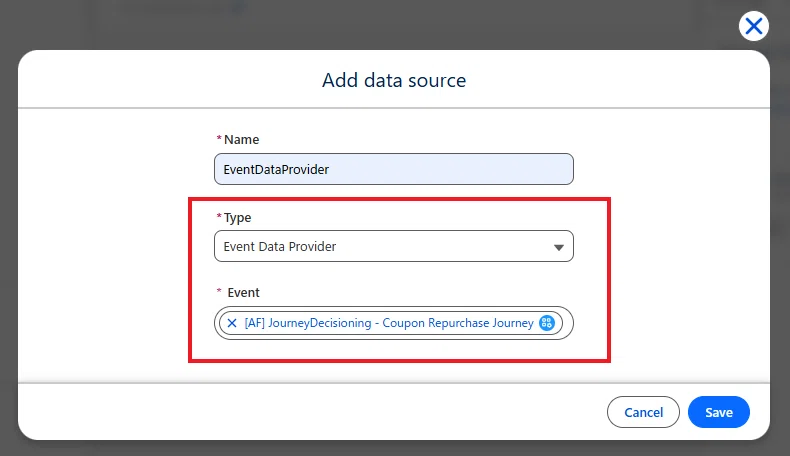Save the new data source
The width and height of the screenshot is (790, 456).
[x=718, y=412]
